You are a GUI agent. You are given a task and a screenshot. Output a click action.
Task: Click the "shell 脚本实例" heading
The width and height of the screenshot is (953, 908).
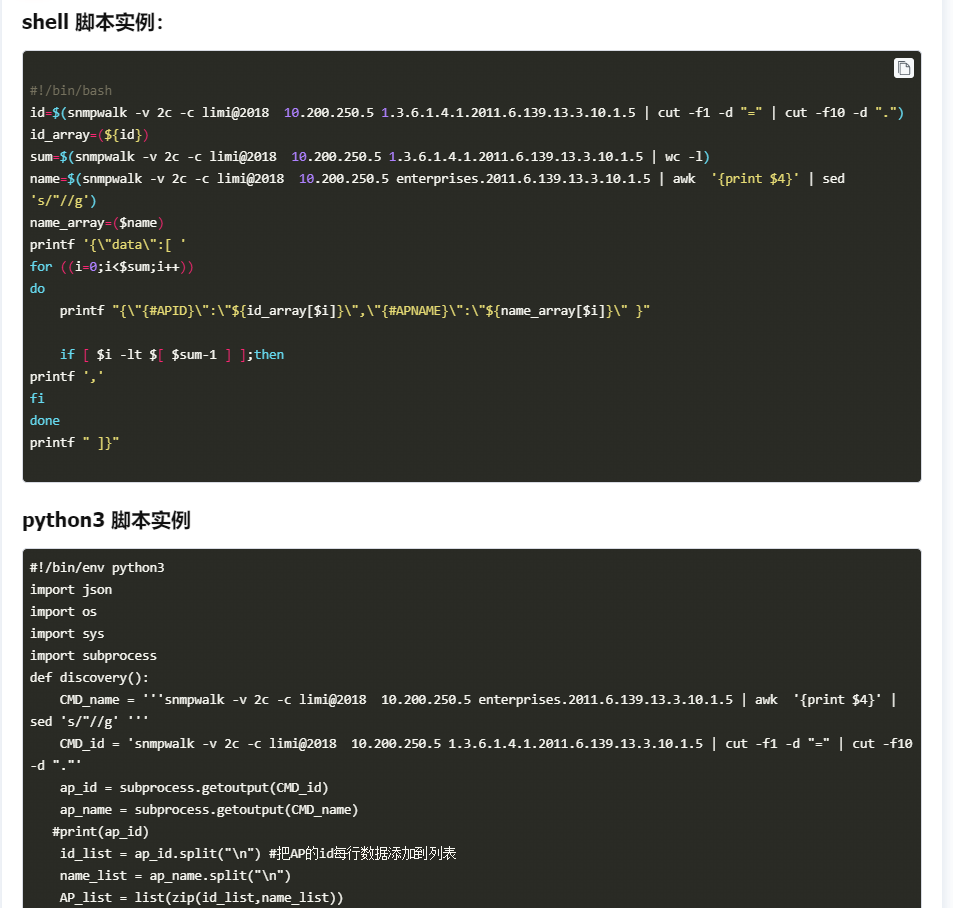click(92, 22)
